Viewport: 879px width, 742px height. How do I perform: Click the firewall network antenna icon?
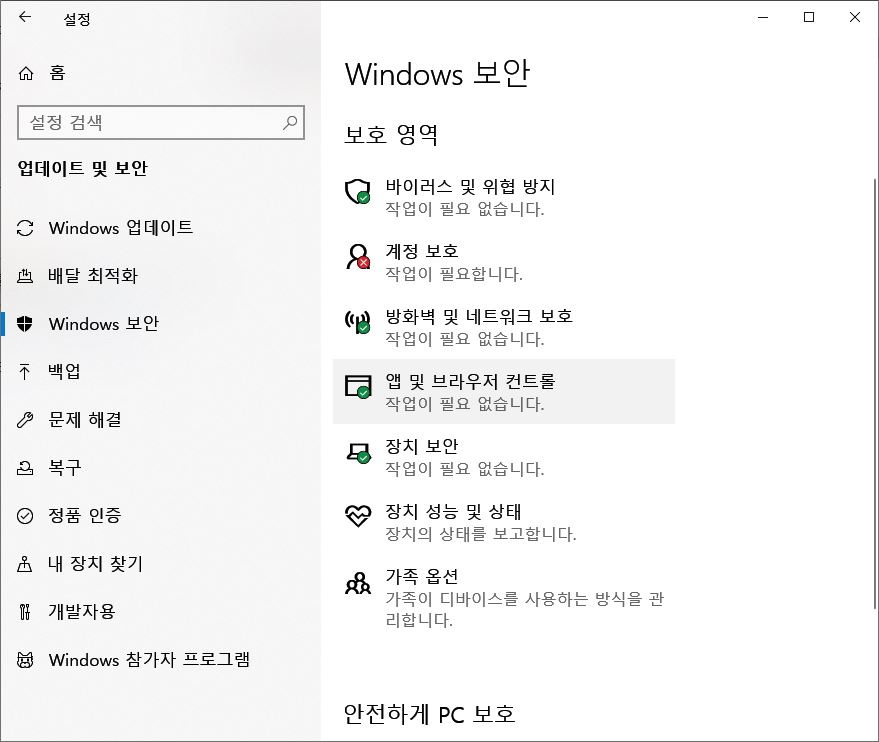click(358, 322)
